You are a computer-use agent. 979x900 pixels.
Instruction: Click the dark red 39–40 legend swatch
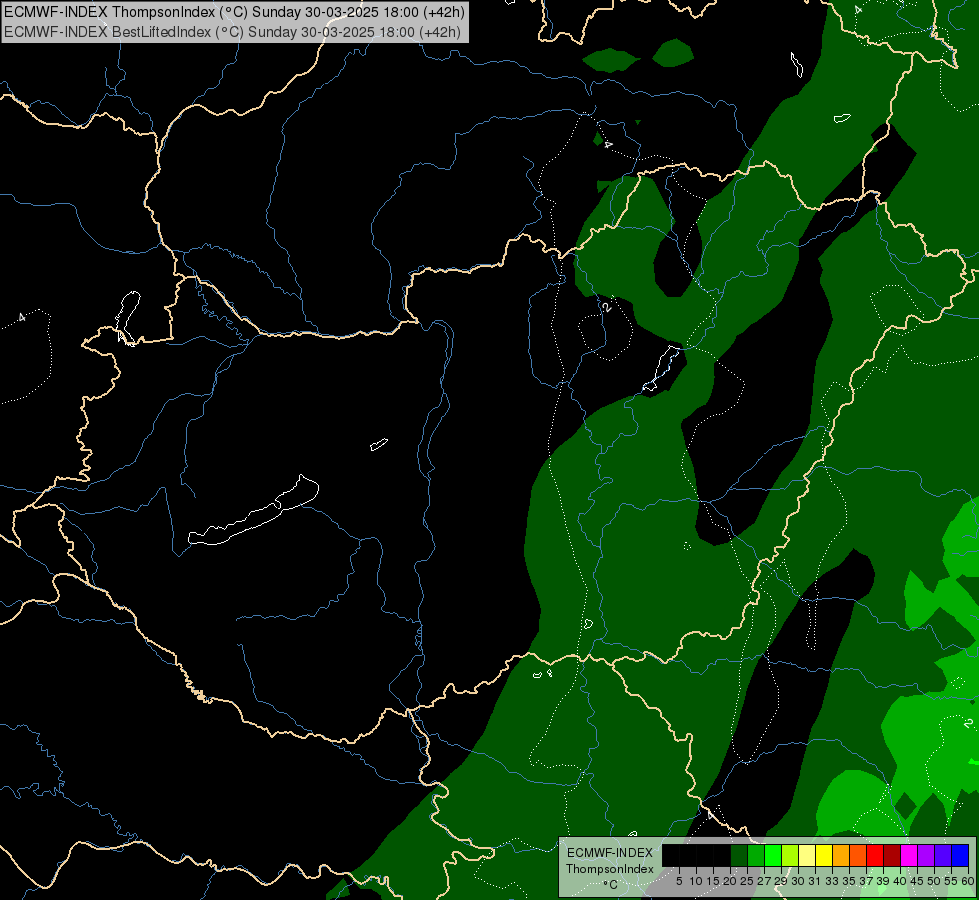coord(892,856)
